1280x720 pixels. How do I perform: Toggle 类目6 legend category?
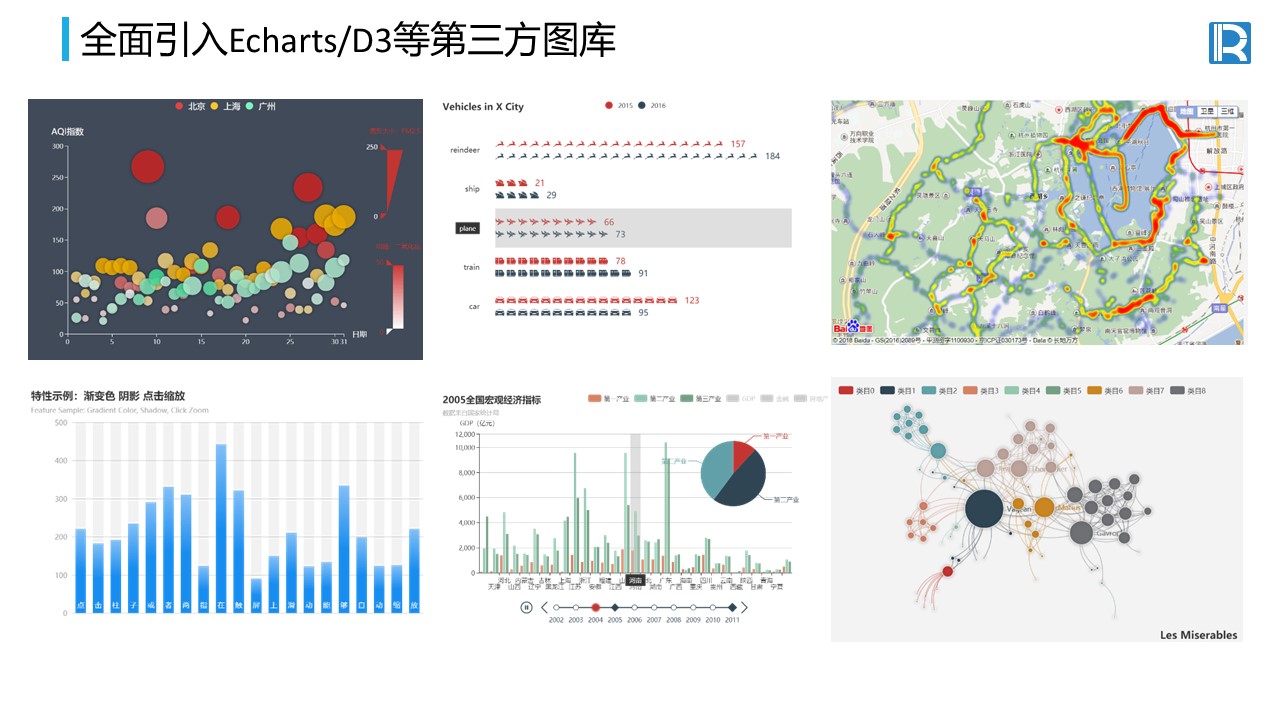(x=1105, y=390)
